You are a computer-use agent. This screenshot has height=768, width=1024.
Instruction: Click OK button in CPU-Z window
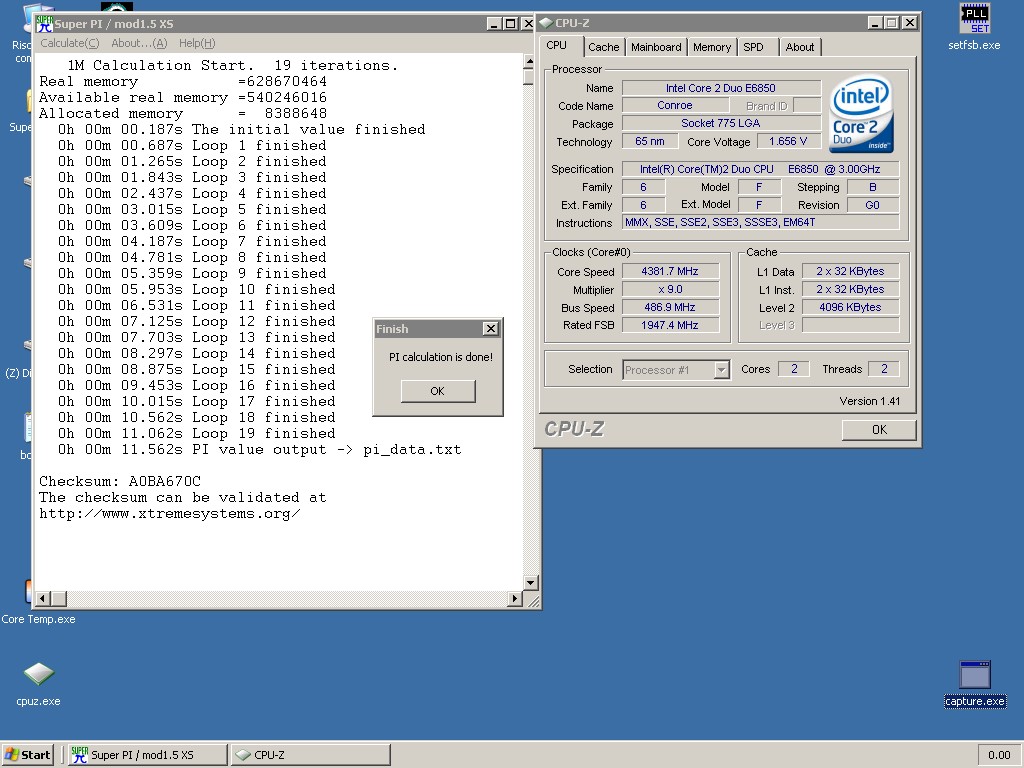tap(879, 430)
